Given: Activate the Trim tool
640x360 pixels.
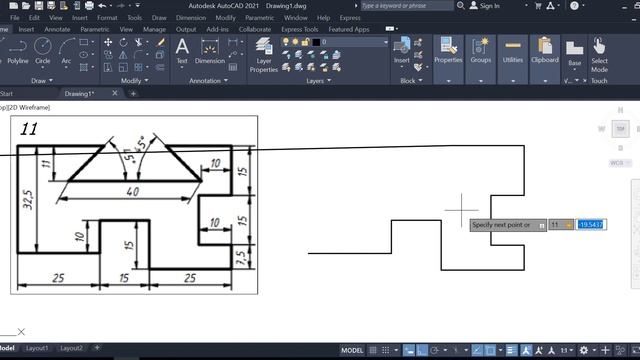Looking at the screenshot, I should pyautogui.click(x=139, y=42).
